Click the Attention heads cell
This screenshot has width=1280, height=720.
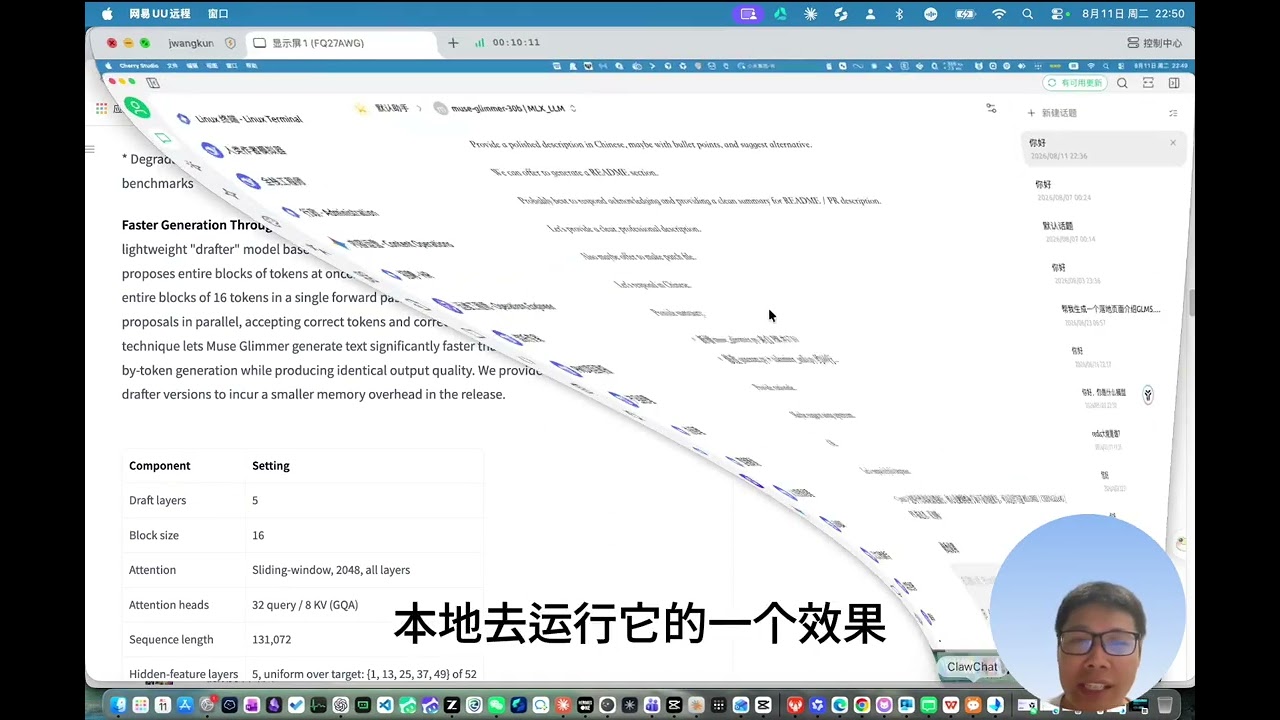coord(169,605)
